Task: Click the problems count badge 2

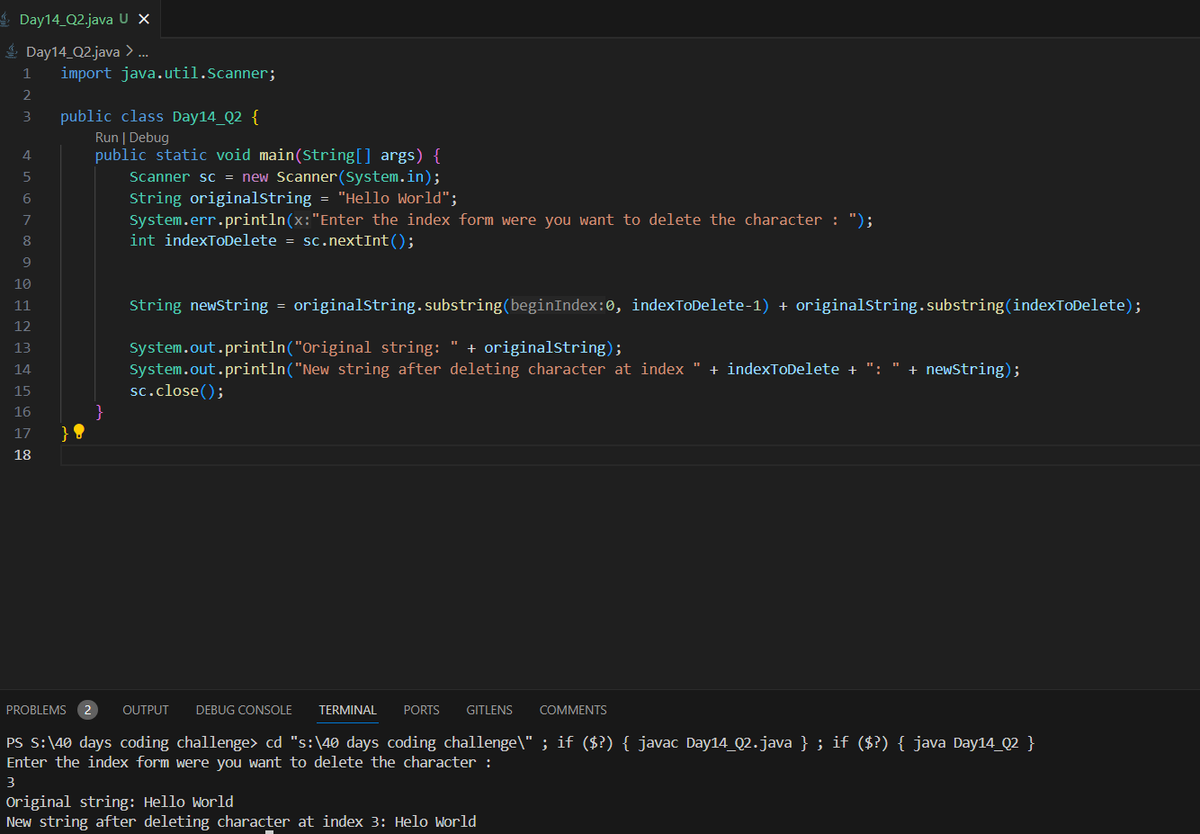Action: coord(88,710)
